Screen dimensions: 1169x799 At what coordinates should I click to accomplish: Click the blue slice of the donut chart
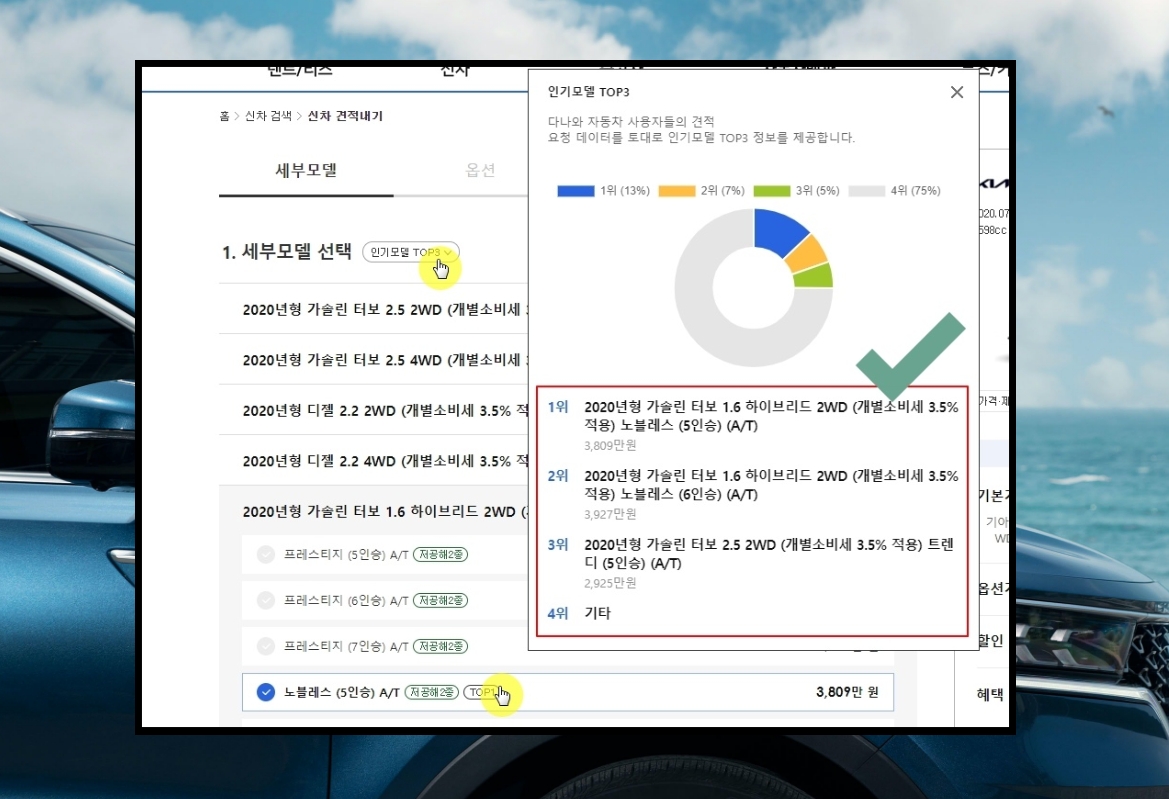(x=776, y=232)
